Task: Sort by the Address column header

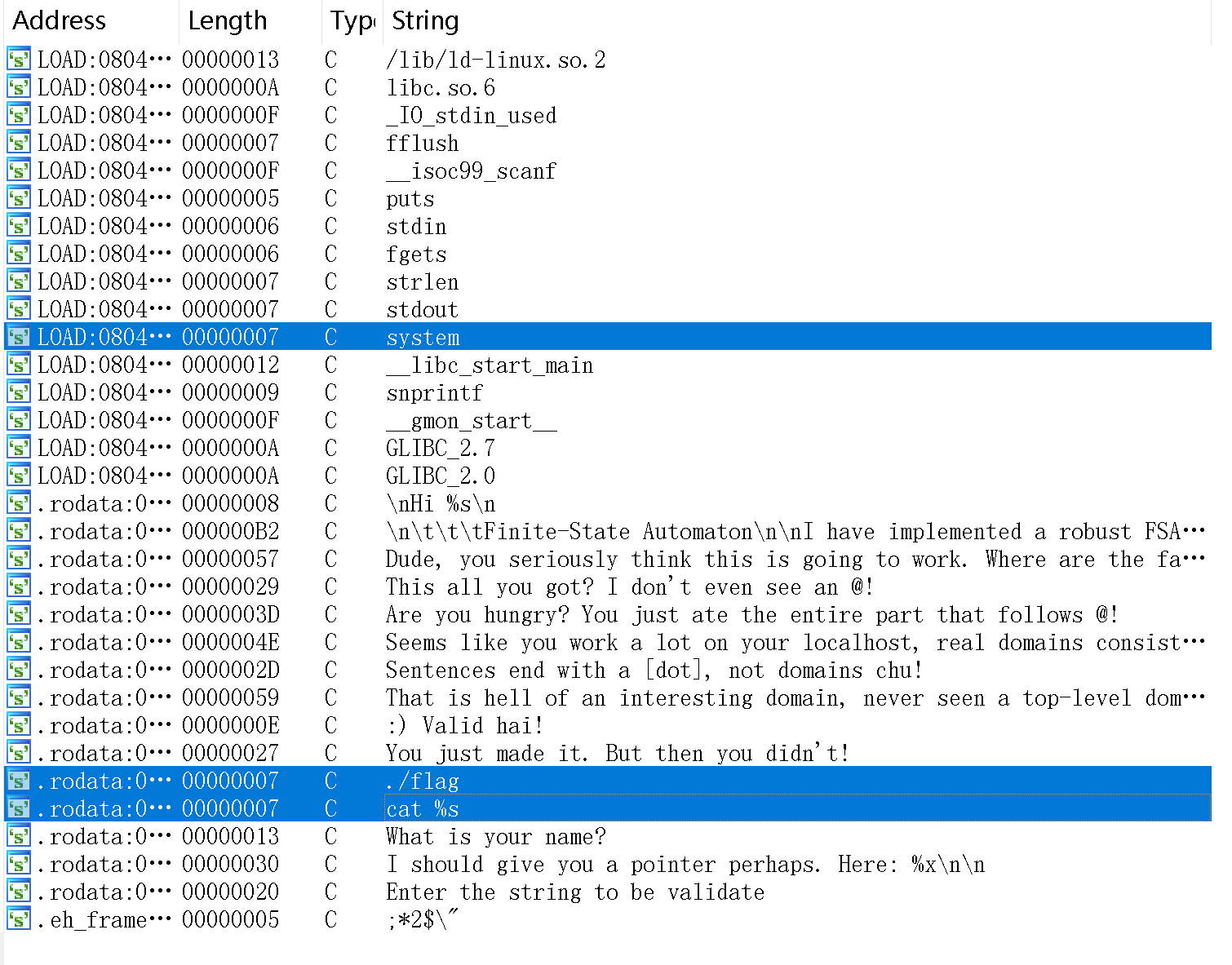Action: [x=60, y=20]
